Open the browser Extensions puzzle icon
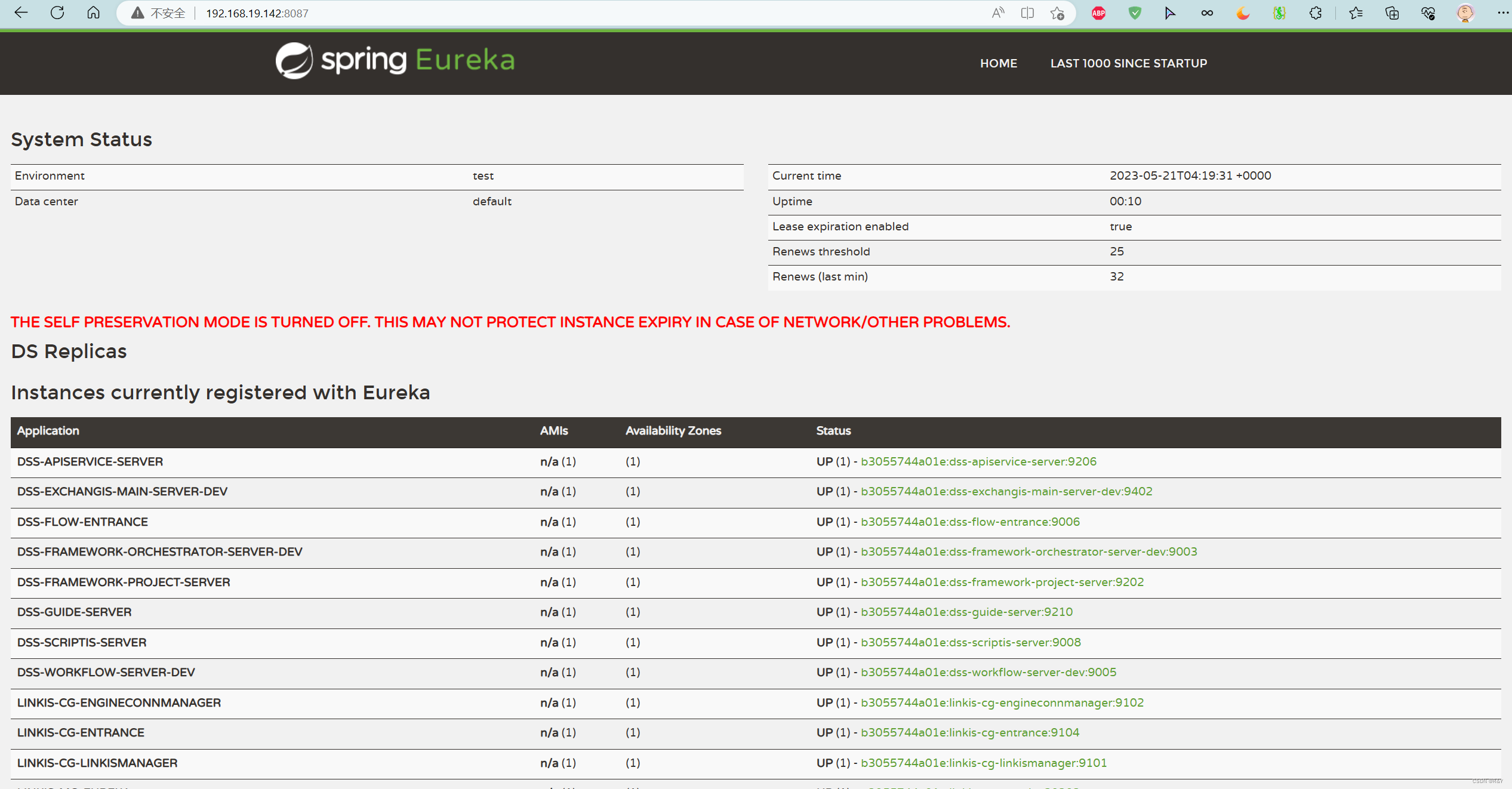 click(x=1315, y=13)
